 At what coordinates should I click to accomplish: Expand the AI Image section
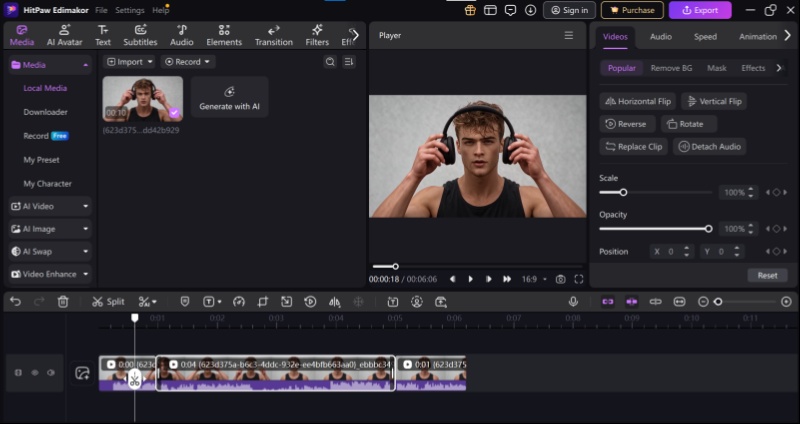(50, 229)
